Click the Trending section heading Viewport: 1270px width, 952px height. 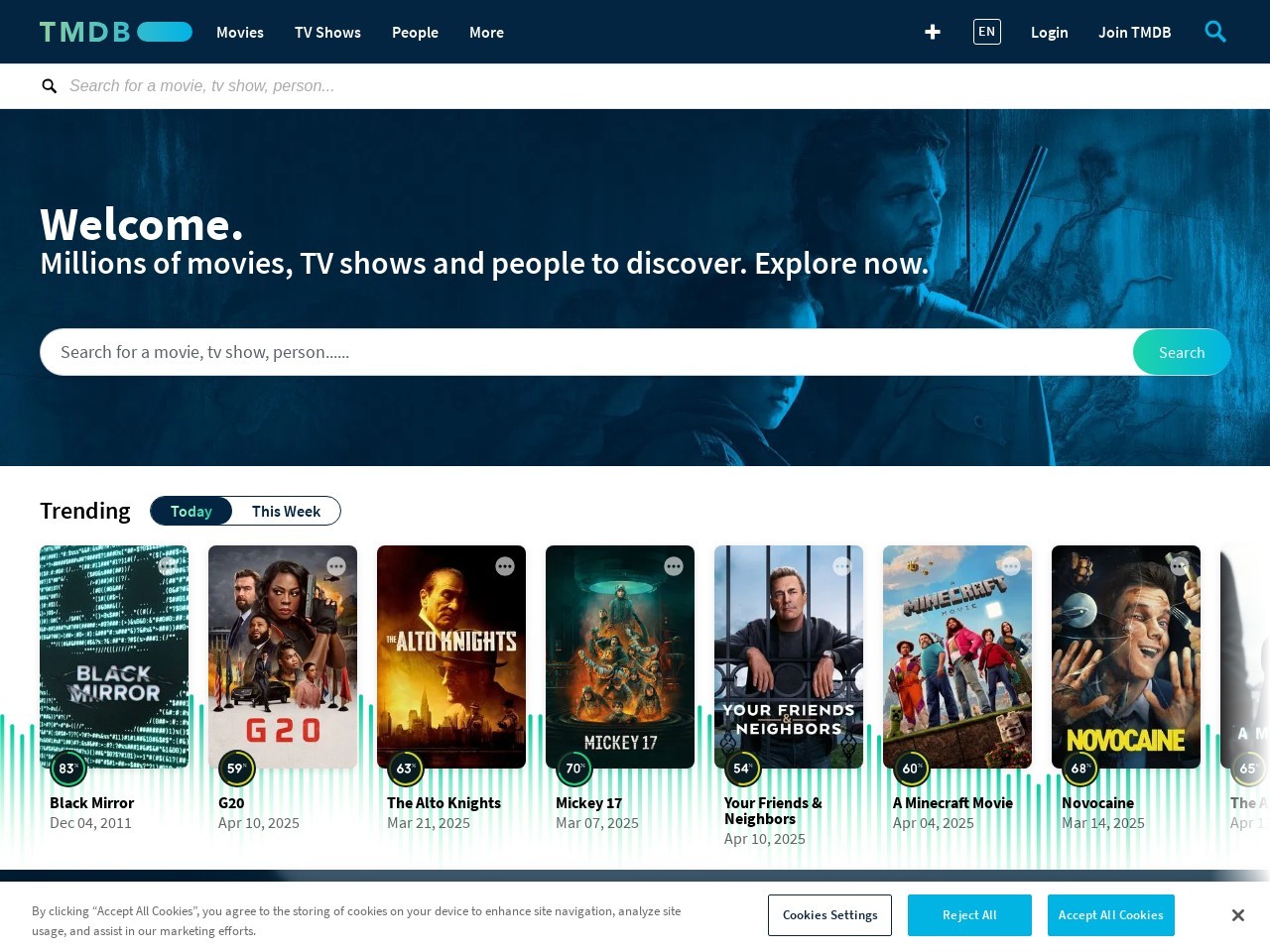[x=85, y=511]
